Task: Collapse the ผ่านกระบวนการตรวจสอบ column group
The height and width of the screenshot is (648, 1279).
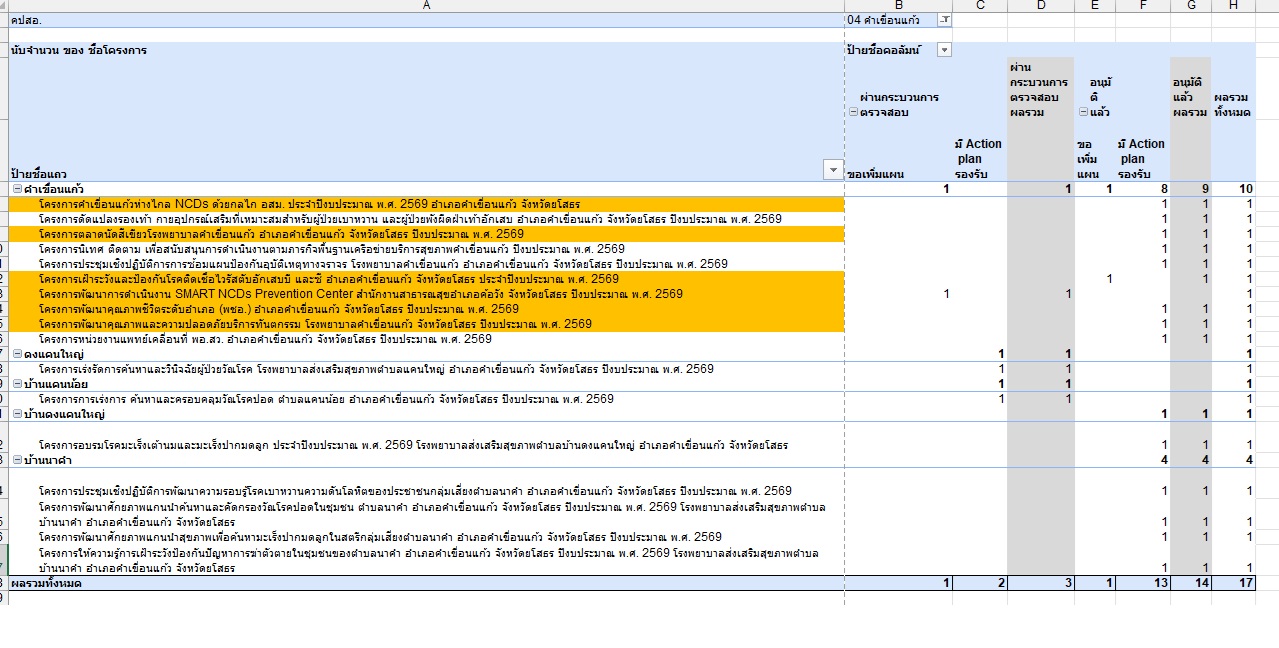Action: click(853, 113)
